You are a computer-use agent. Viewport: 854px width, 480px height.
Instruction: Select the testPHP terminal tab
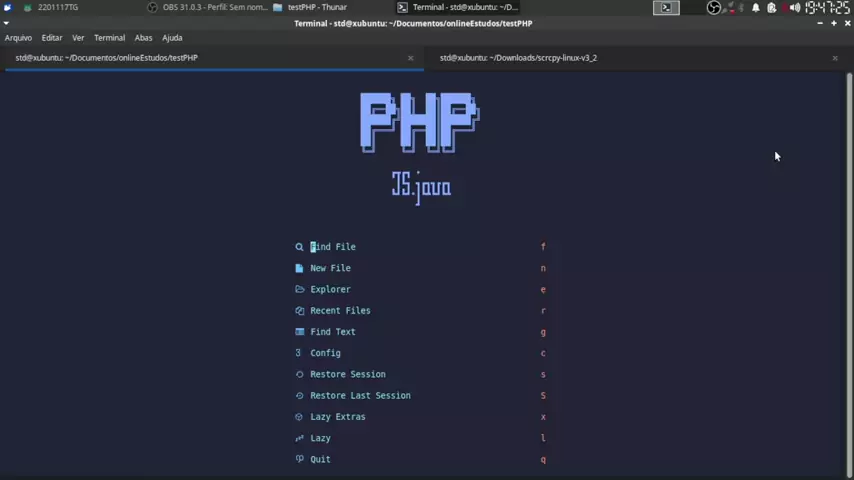point(106,58)
